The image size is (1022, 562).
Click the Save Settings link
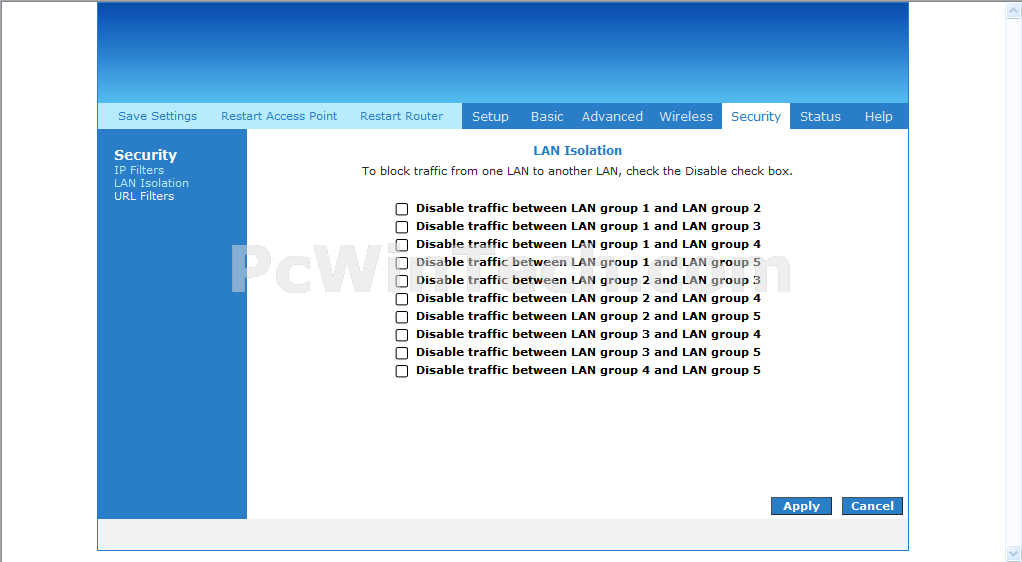point(157,116)
